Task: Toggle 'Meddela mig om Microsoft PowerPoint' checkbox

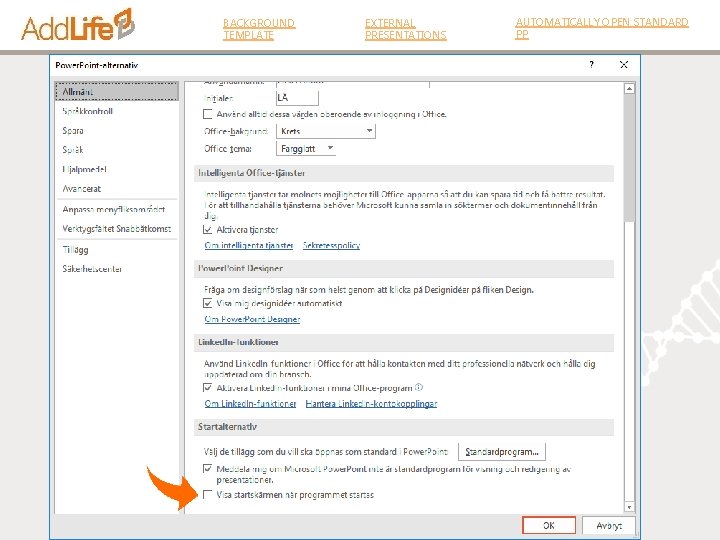Action: [208, 469]
